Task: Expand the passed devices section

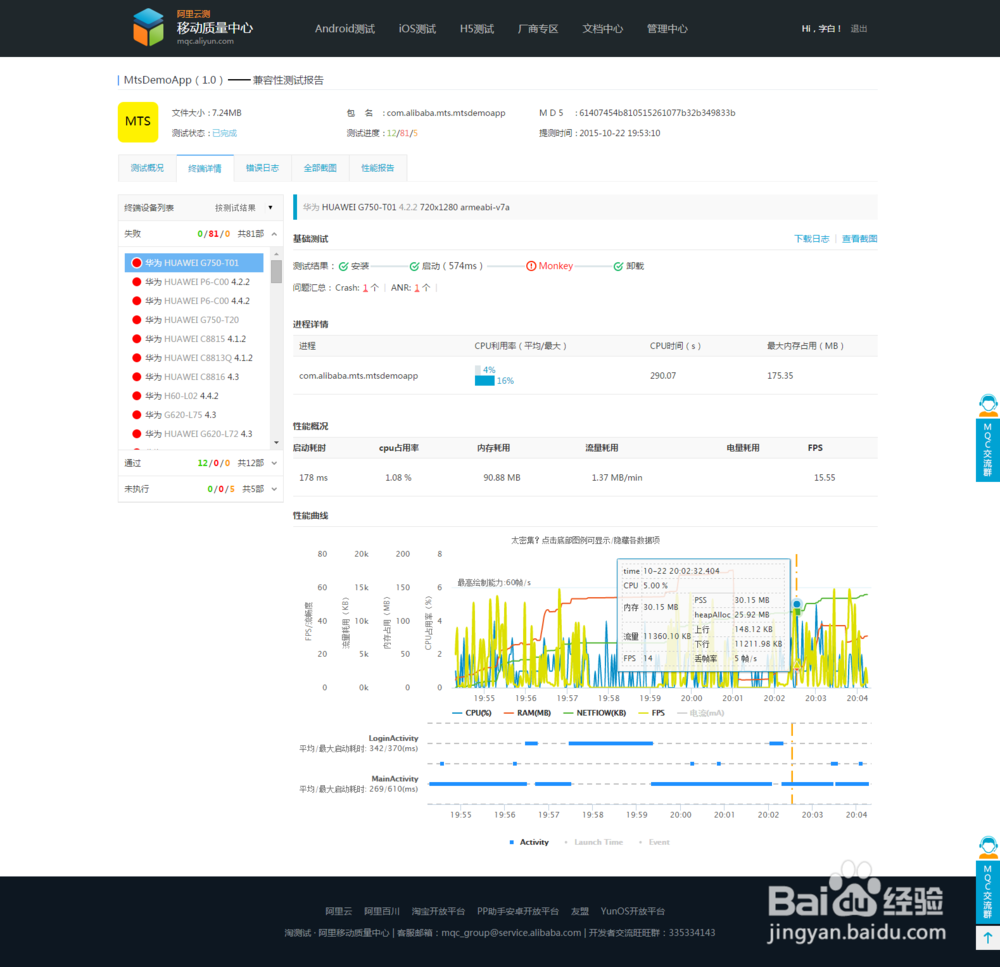Action: pyautogui.click(x=274, y=463)
